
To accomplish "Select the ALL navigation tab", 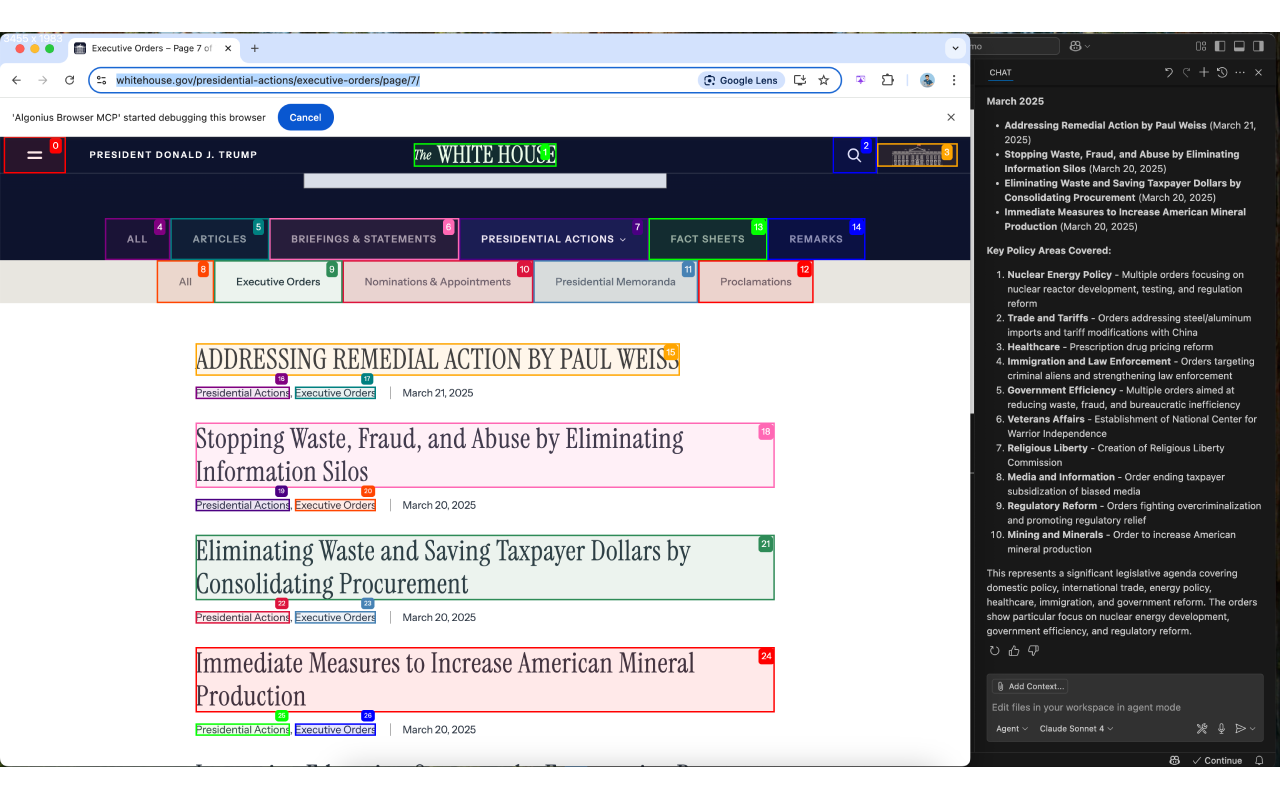I will pyautogui.click(x=137, y=239).
